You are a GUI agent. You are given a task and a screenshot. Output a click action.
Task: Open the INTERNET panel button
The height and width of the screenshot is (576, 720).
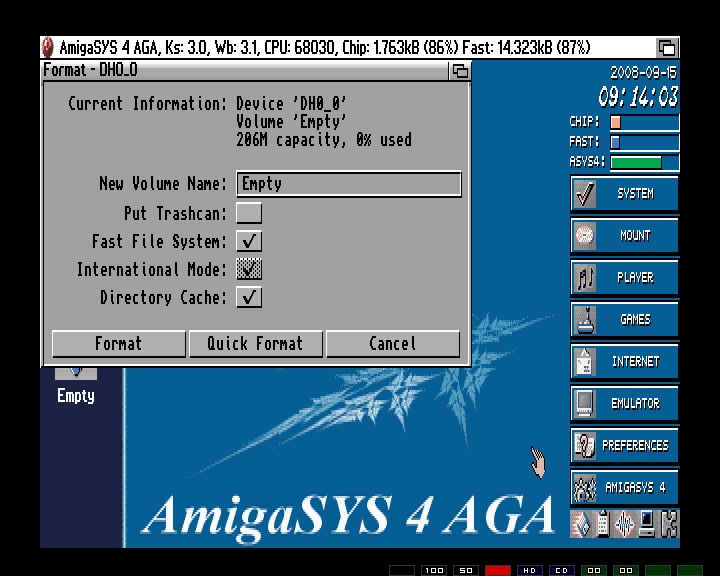(x=624, y=361)
